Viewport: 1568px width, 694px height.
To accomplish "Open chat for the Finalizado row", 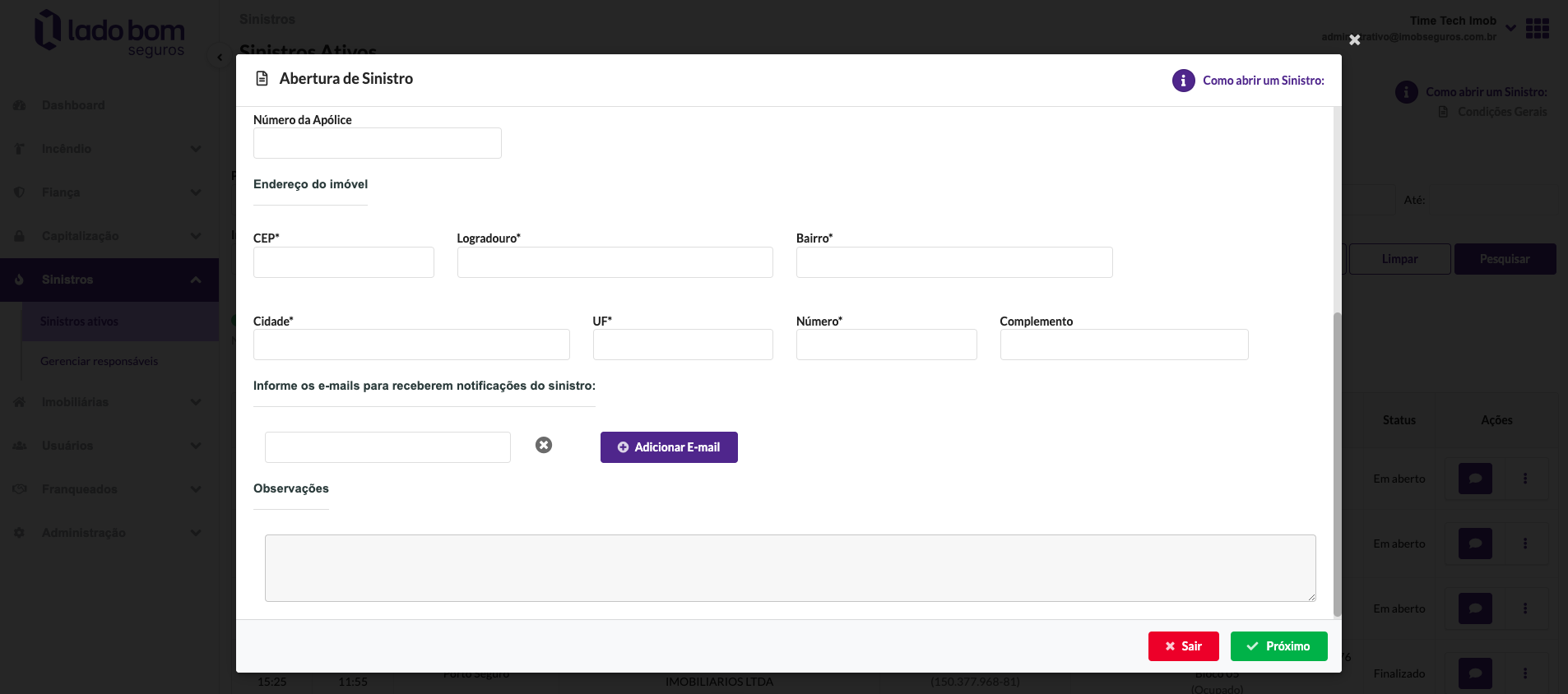I will click(1475, 673).
